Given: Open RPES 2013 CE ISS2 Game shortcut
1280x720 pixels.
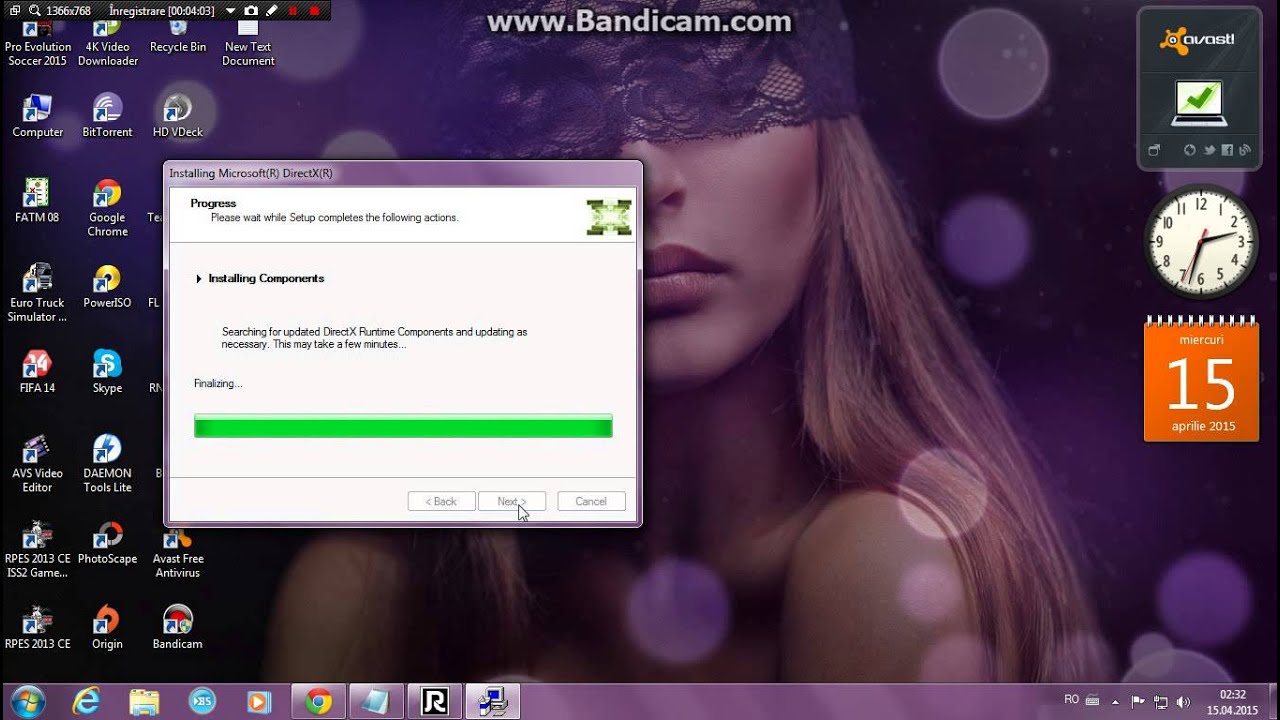Looking at the screenshot, I should (37, 549).
